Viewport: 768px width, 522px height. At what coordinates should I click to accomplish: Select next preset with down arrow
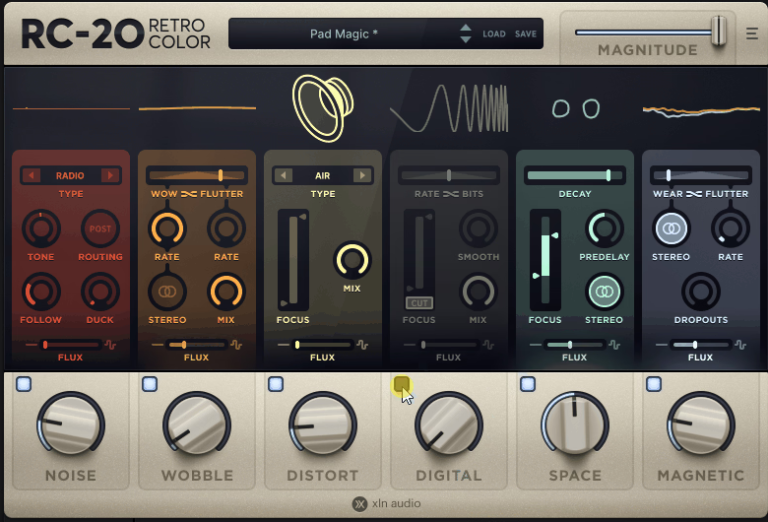click(466, 39)
